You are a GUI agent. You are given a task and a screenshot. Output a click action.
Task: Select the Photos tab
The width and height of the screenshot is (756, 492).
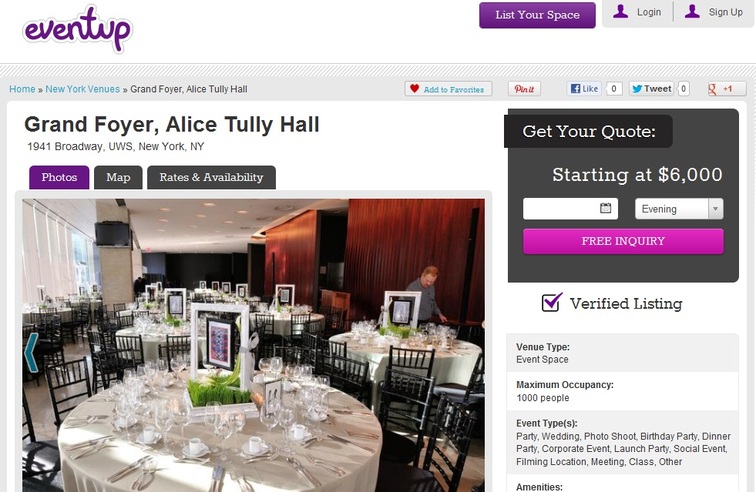59,178
